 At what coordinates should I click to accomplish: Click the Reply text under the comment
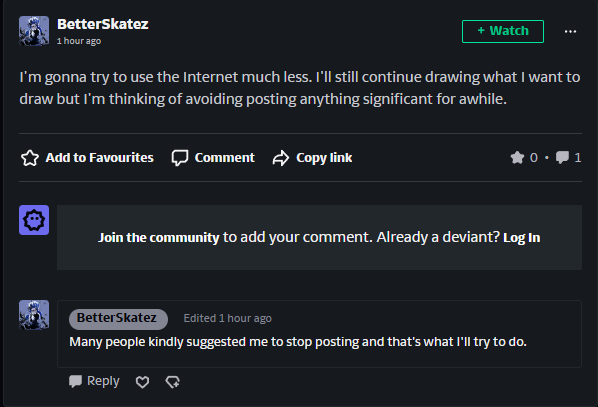pos(103,381)
